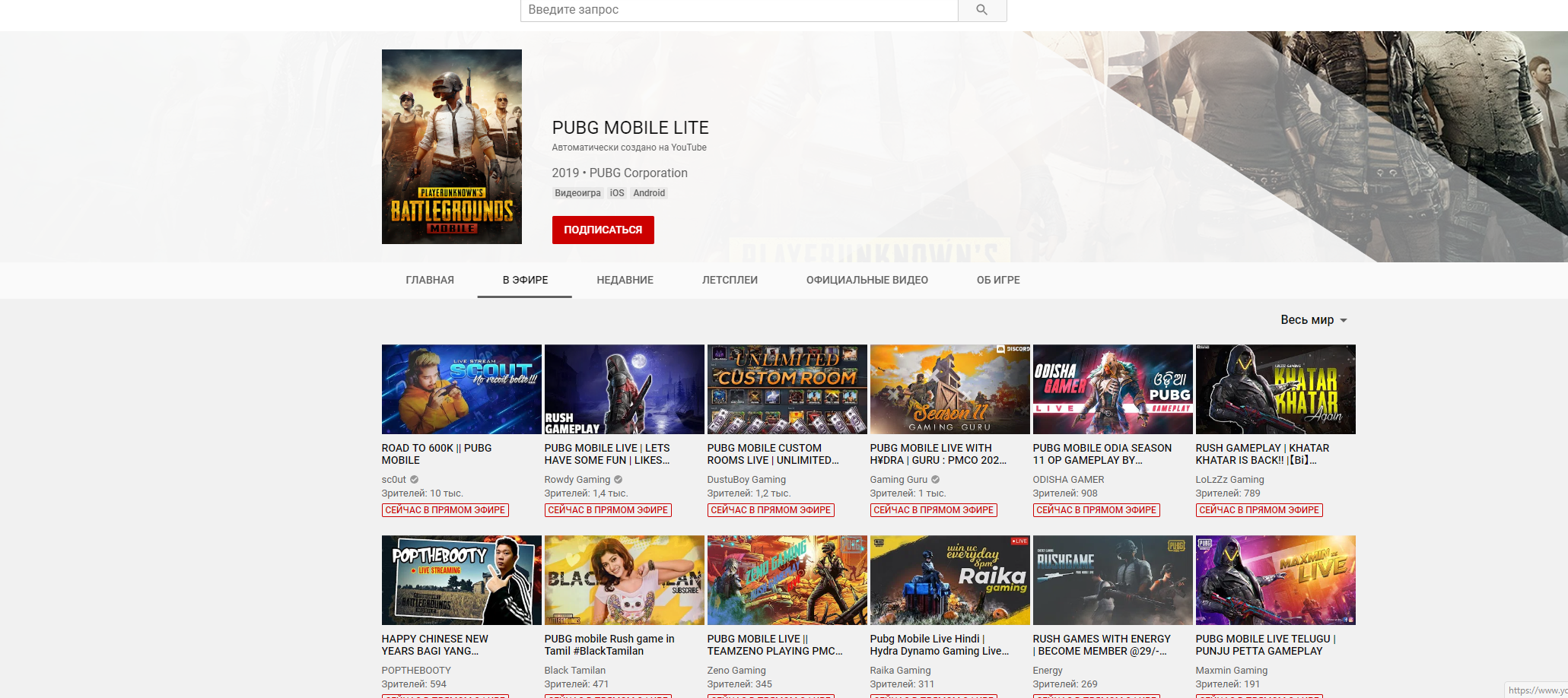
Task: Open the Scout live stream thumbnail
Action: (x=461, y=389)
